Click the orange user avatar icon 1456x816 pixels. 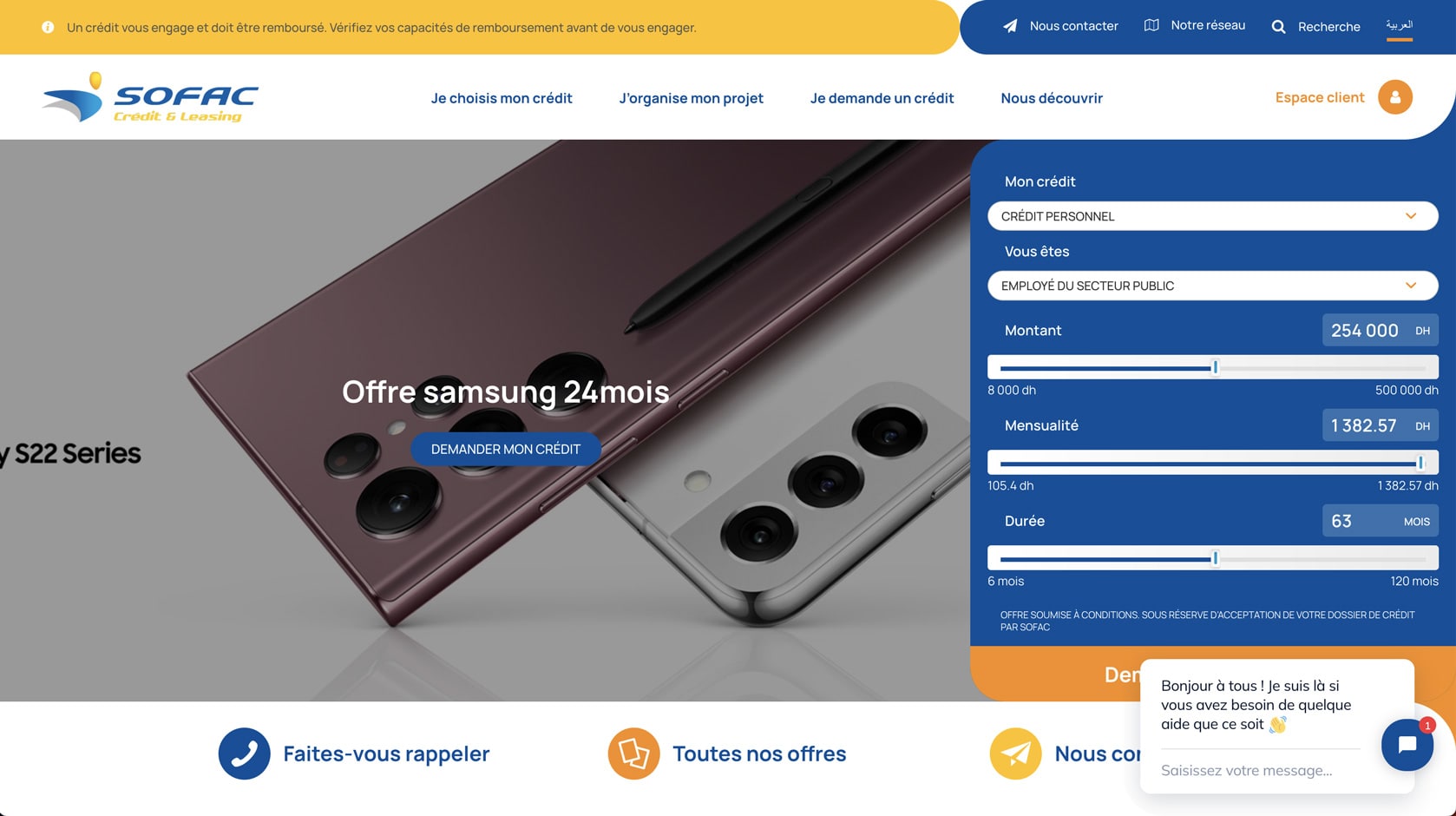click(x=1395, y=97)
